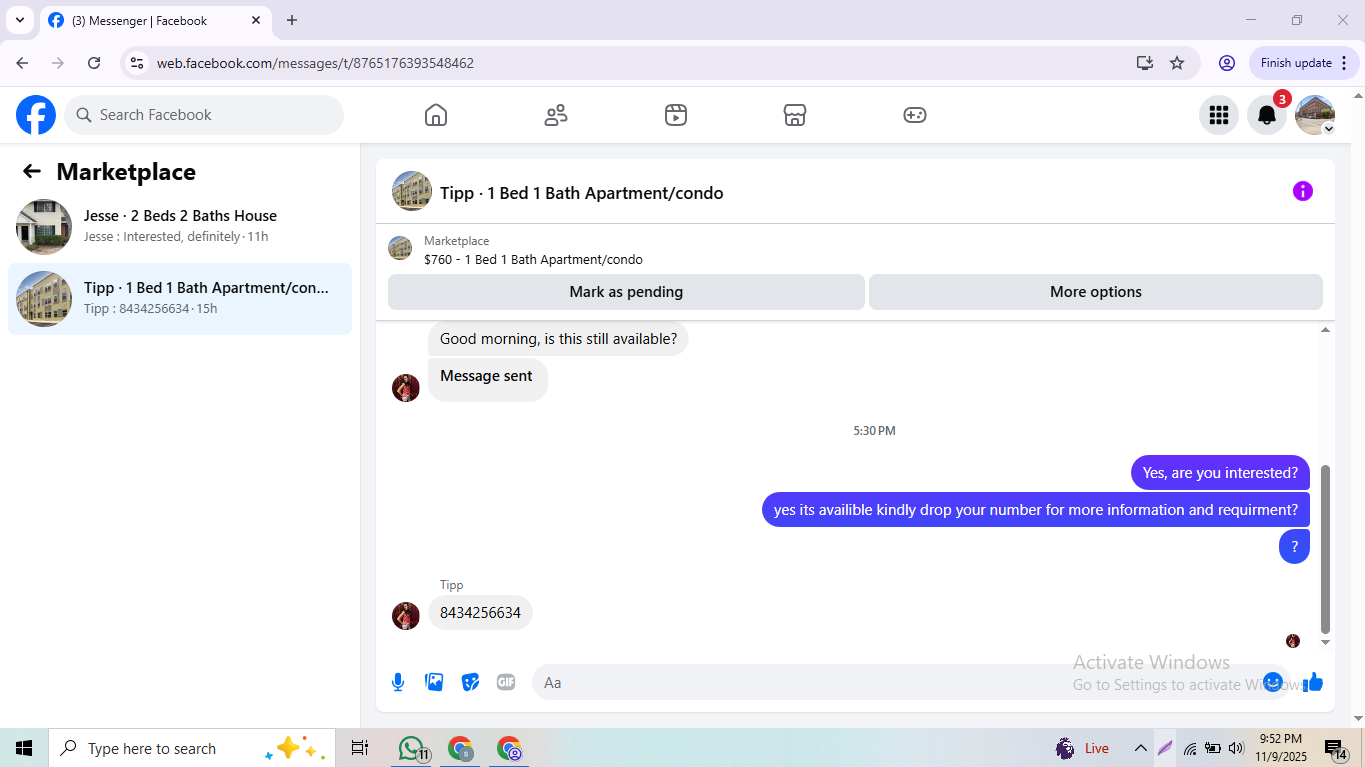Click the "5:30 PM" timestamp
The height and width of the screenshot is (767, 1365).
click(x=874, y=431)
